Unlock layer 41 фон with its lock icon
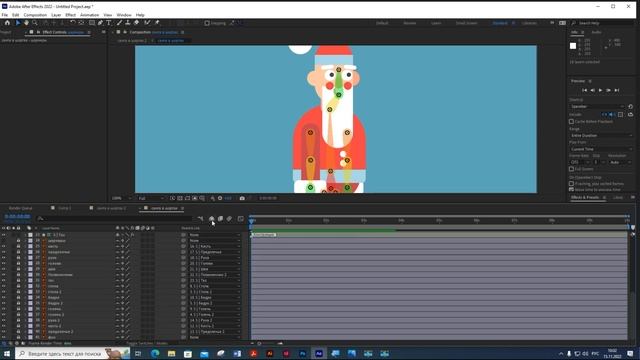Image resolution: width=640 pixels, height=360 pixels. point(18,338)
